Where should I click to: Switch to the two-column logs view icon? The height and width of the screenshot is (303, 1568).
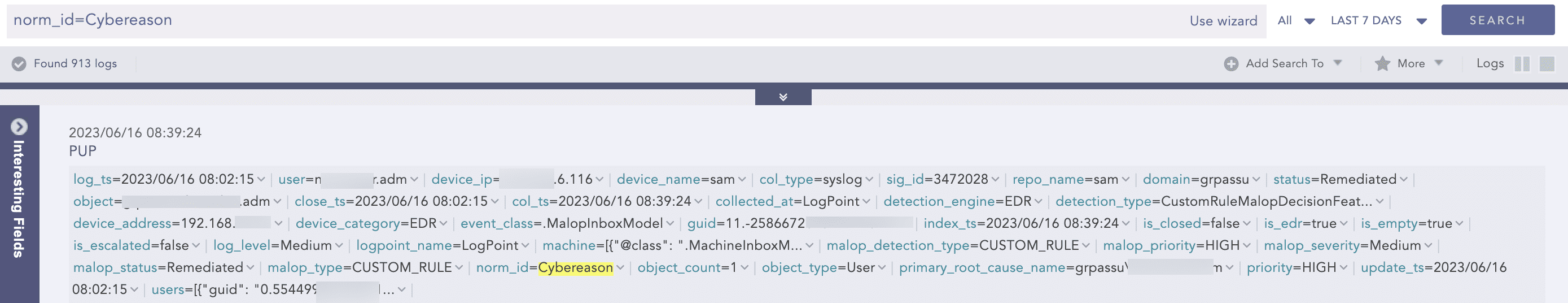[x=1522, y=64]
